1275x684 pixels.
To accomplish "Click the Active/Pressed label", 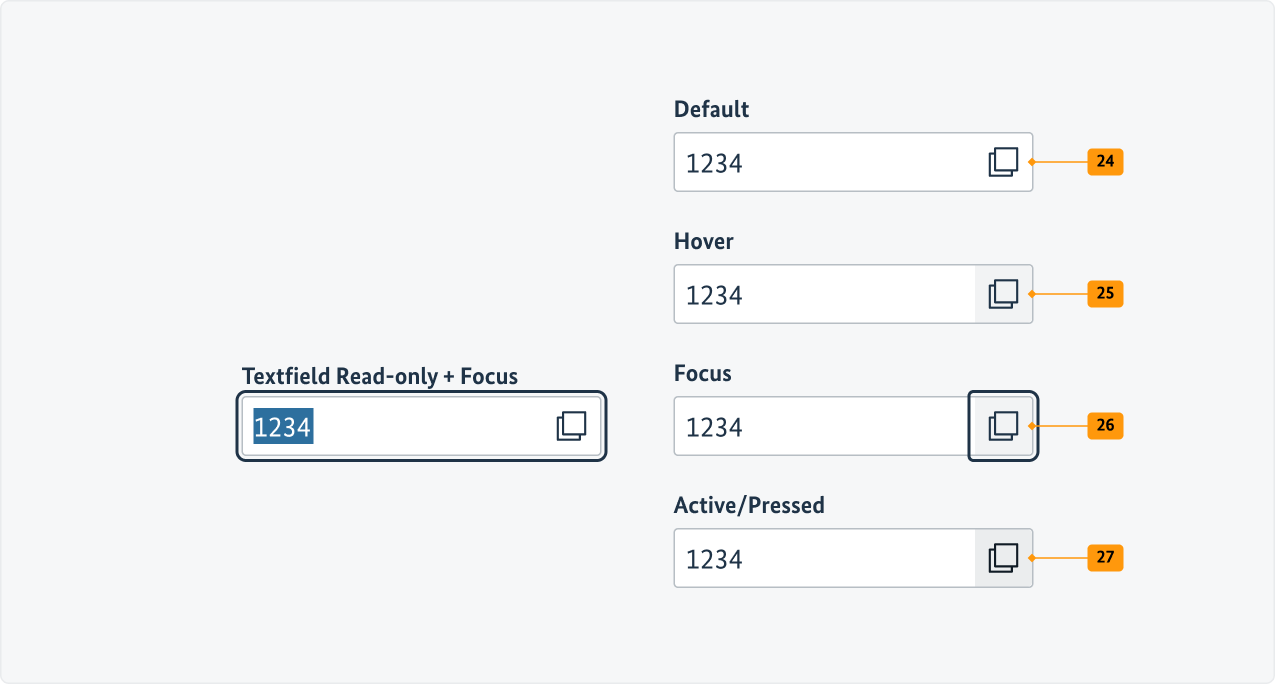I will (x=749, y=505).
